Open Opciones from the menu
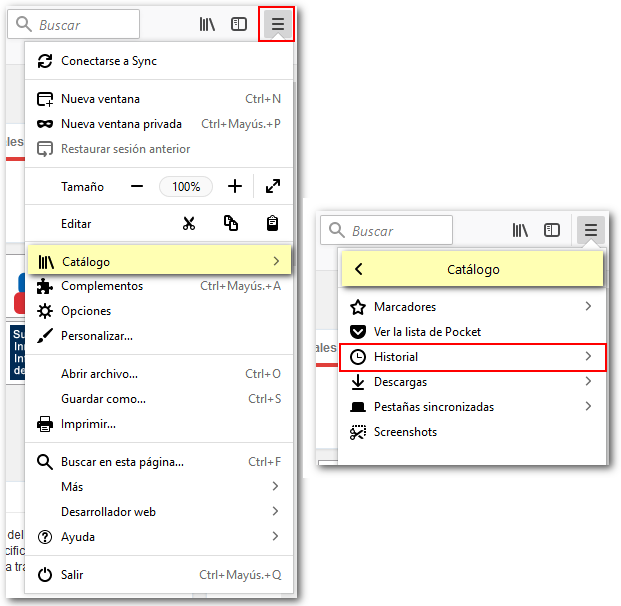Screen dimensions: 621x606 tap(86, 311)
